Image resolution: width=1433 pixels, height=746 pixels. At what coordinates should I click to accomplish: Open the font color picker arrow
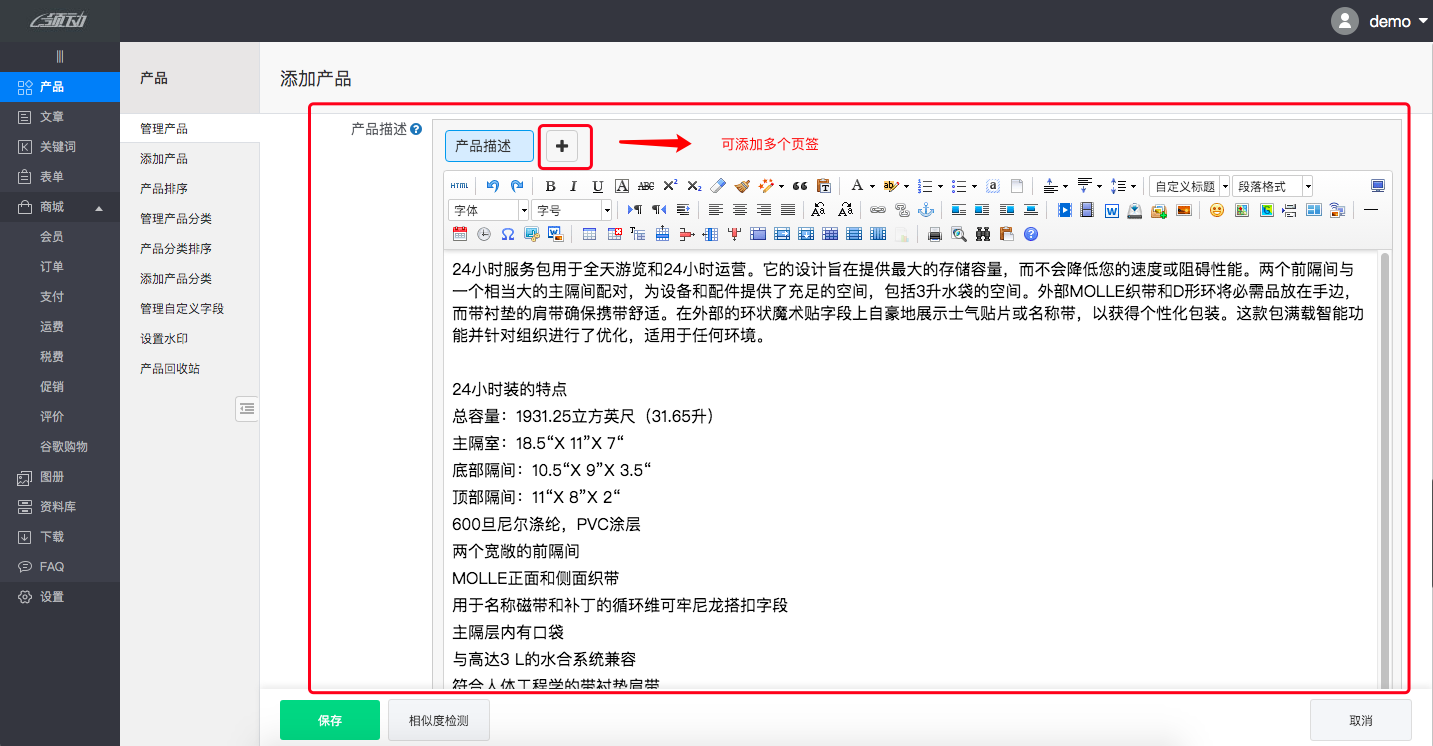(x=872, y=186)
